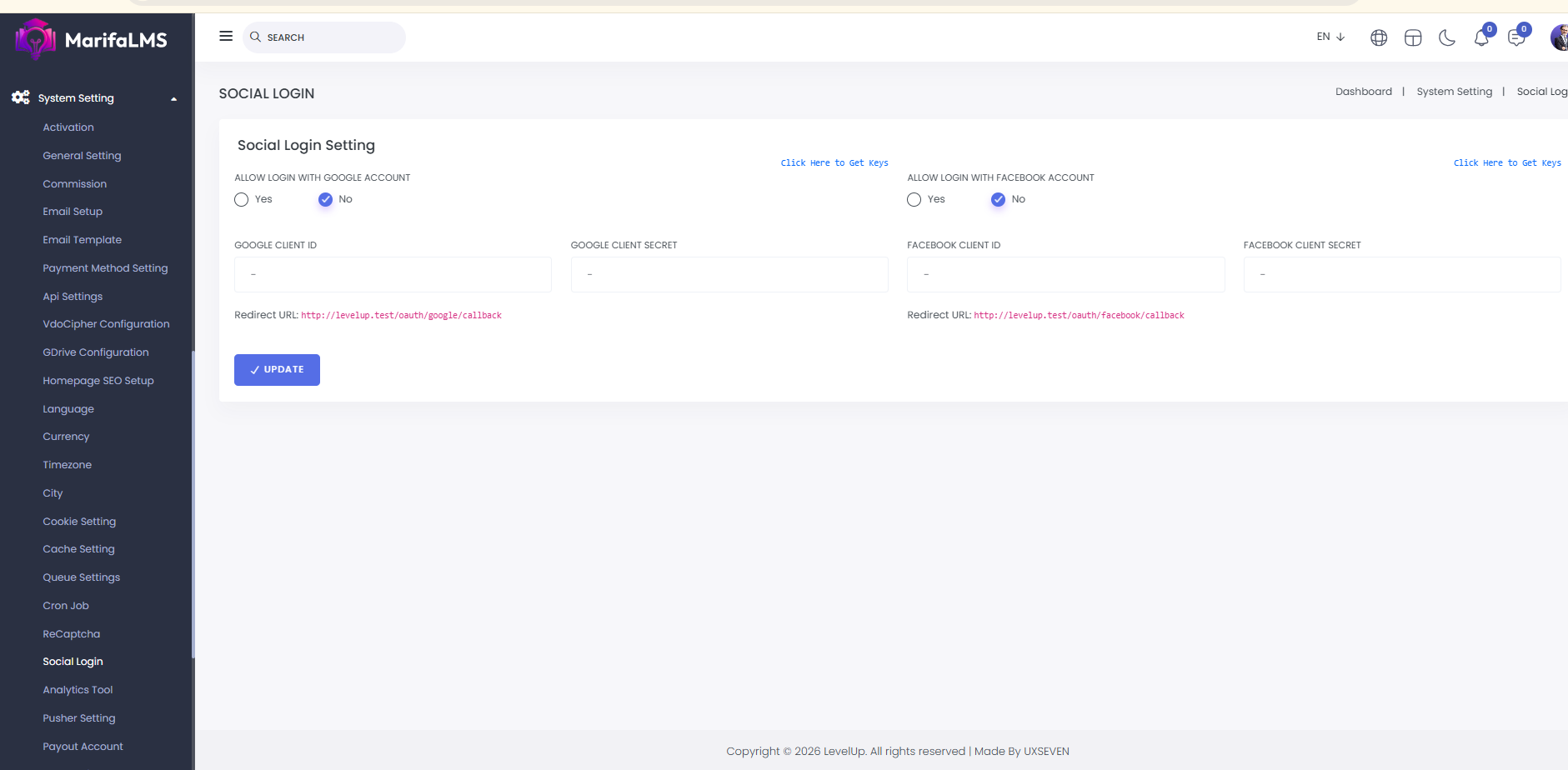1568x770 pixels.
Task: Click the layout grid icon in header
Action: tap(1413, 37)
